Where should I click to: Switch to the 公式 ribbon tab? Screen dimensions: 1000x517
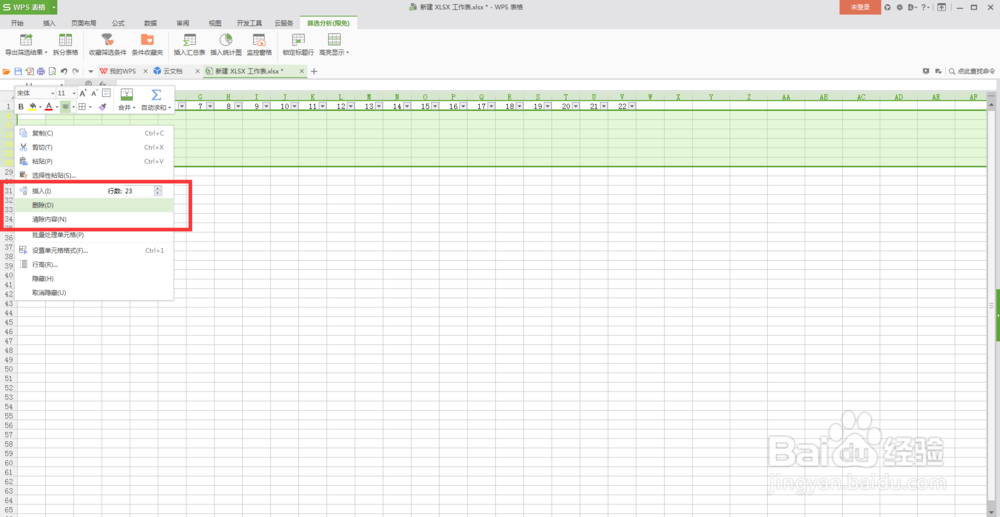pos(118,23)
